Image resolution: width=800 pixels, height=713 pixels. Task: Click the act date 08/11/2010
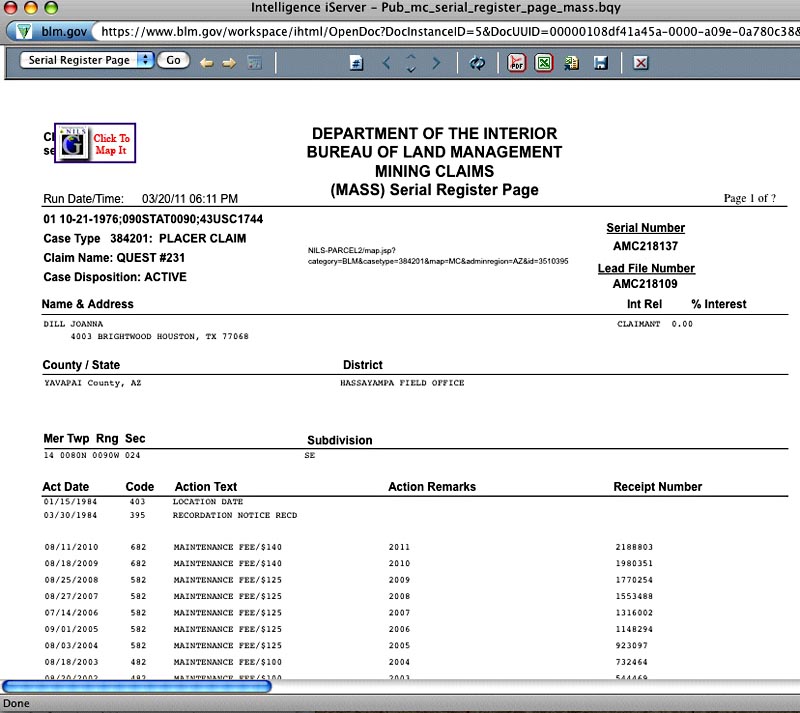71,547
